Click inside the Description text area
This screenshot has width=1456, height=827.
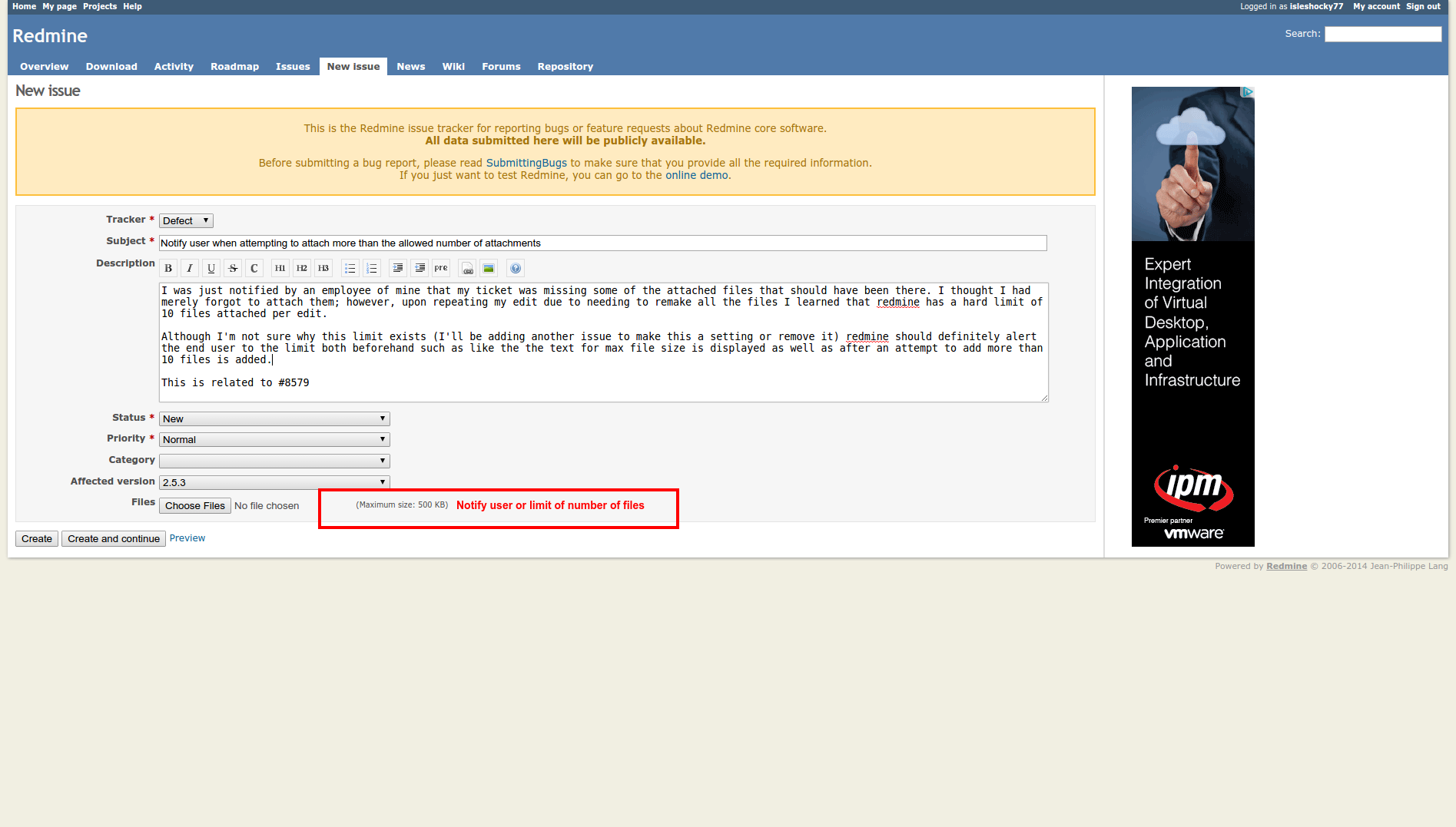coord(603,342)
